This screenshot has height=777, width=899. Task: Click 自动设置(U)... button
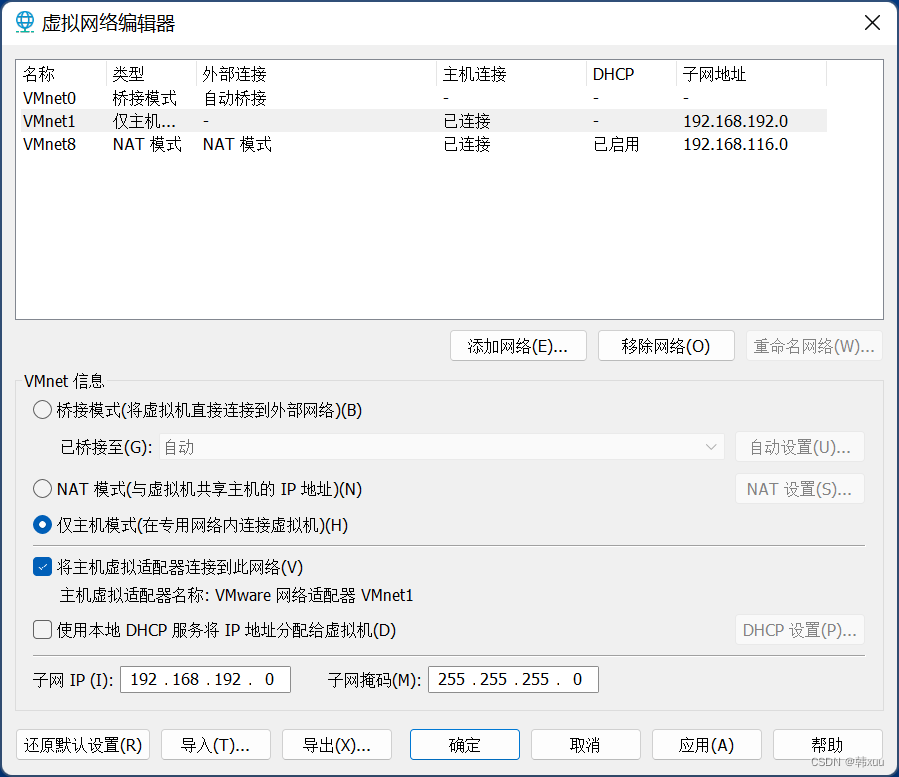pos(800,447)
